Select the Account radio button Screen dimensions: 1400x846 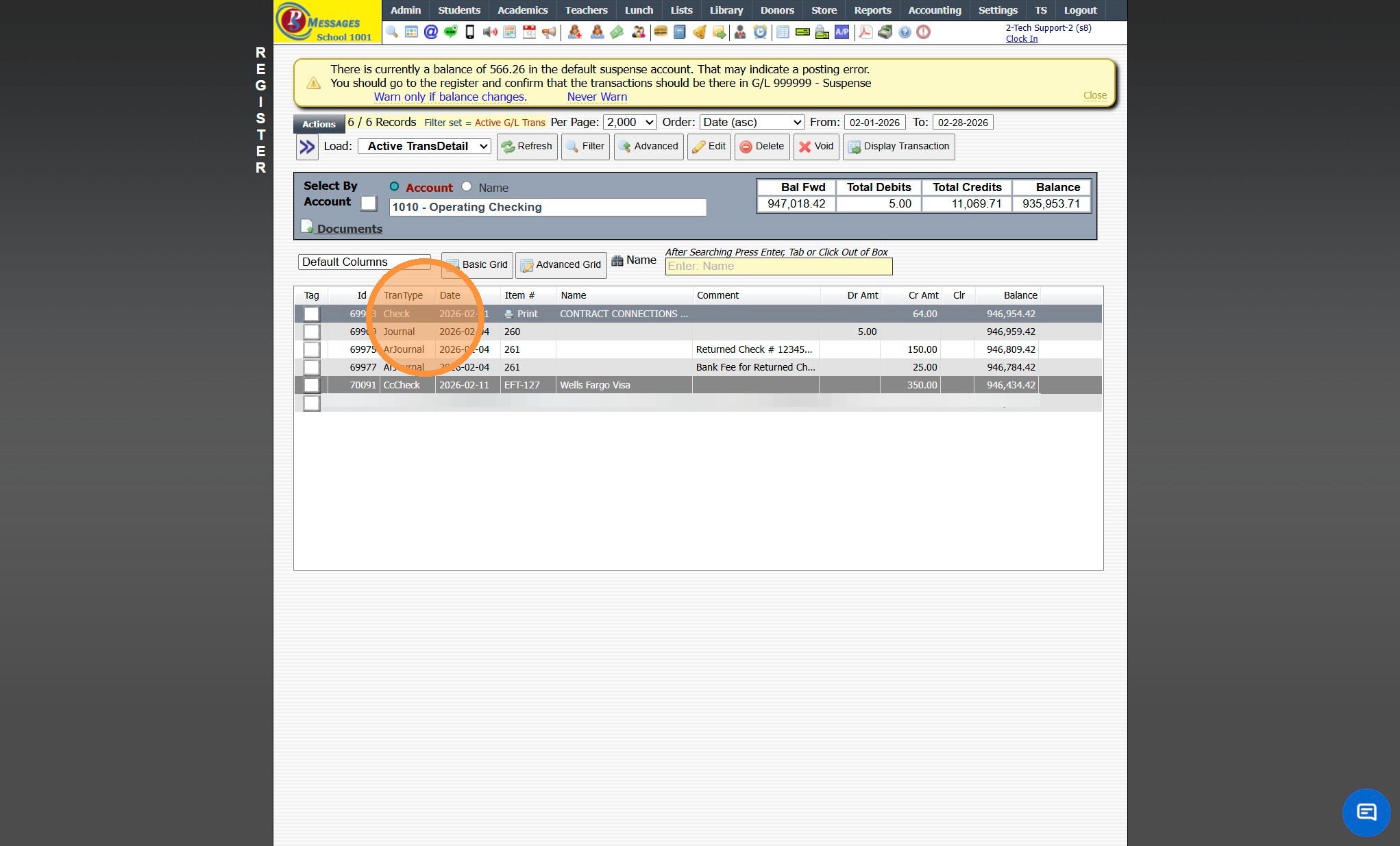394,186
